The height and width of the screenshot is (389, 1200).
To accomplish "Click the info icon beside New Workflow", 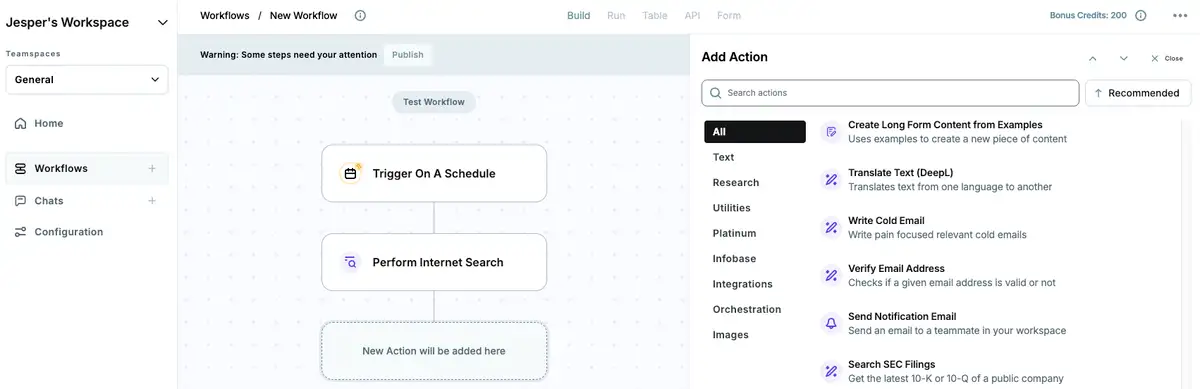I will (x=360, y=15).
